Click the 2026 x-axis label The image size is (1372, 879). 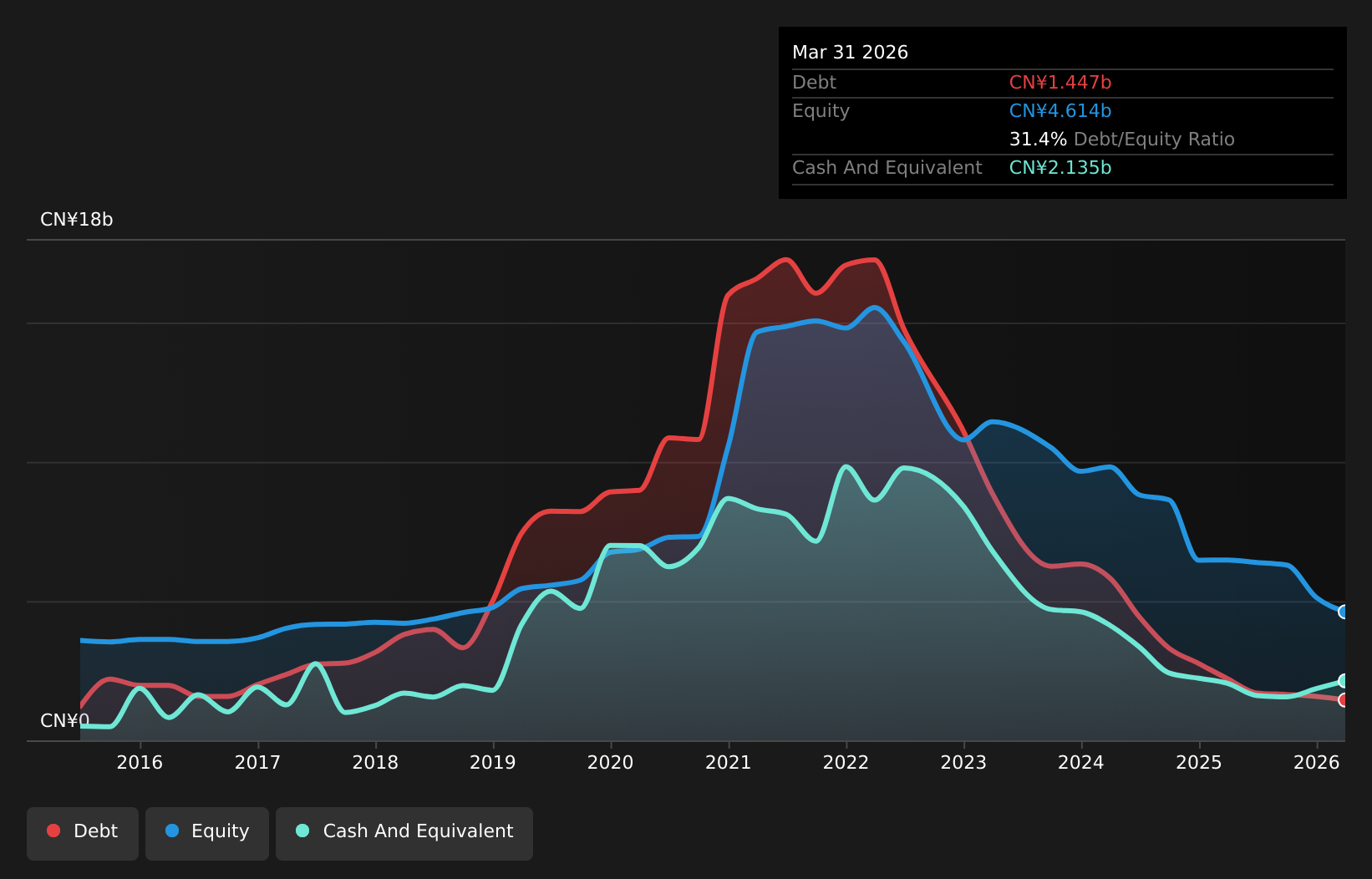click(1317, 762)
